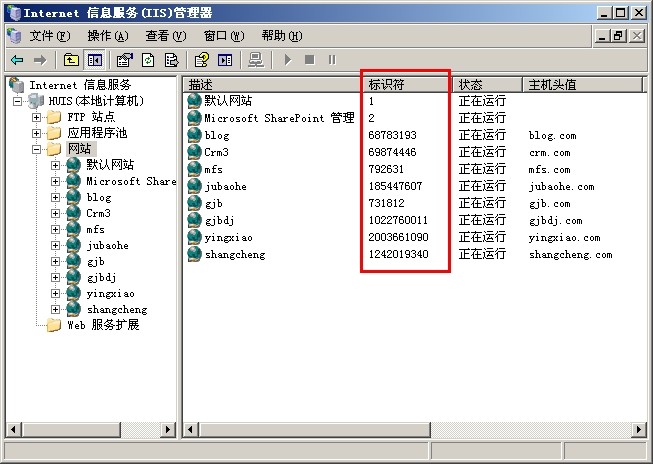Click the Forward arrow toolbar icon
653x464 pixels.
pos(40,60)
